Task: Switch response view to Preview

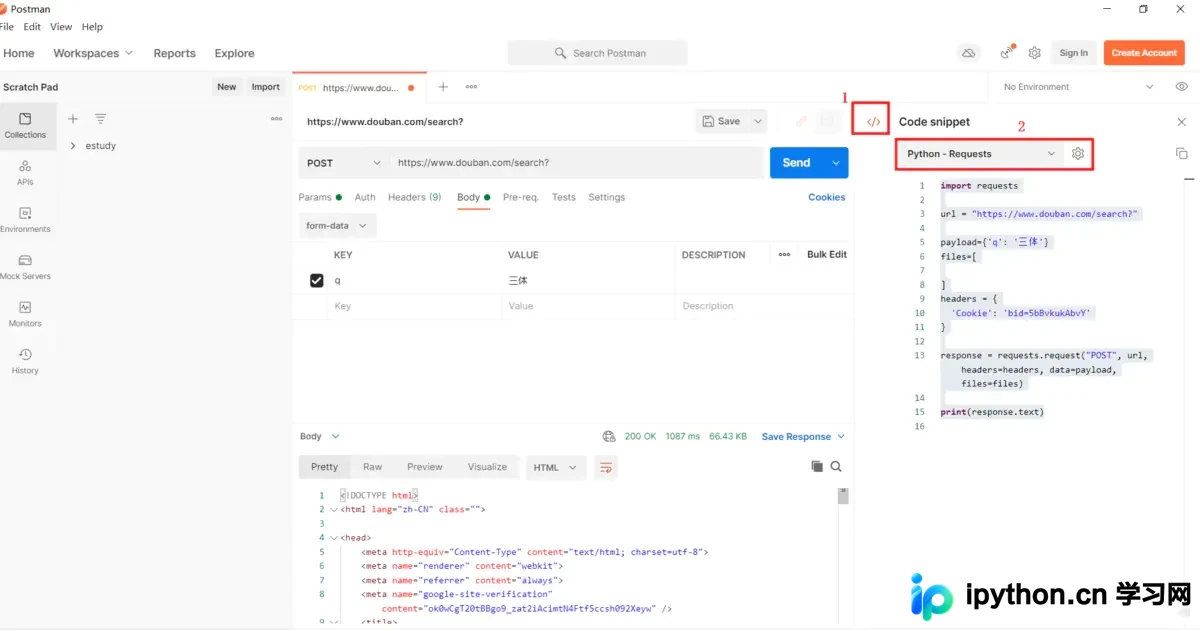Action: [424, 467]
